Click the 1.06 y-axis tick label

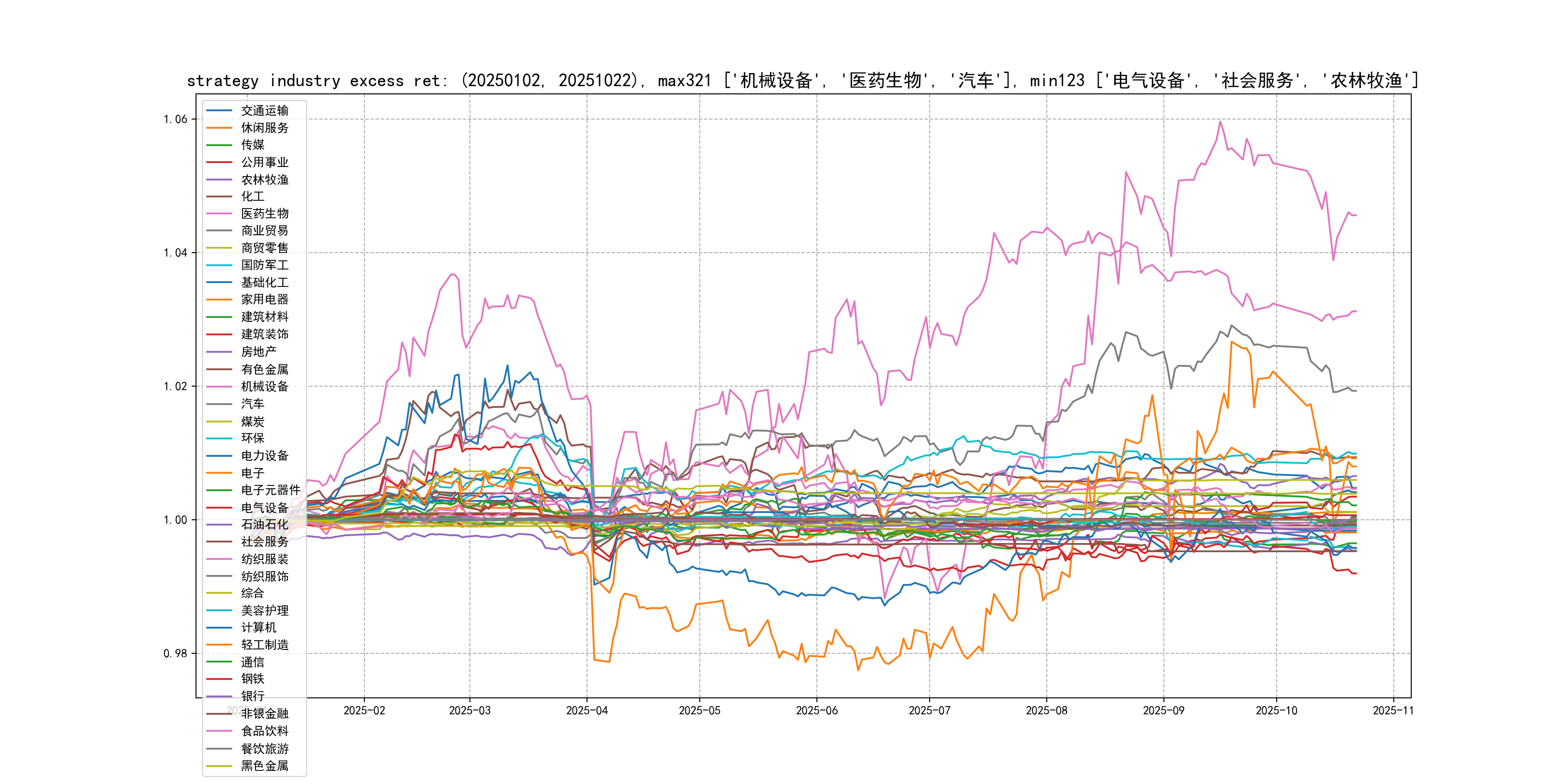pos(175,120)
